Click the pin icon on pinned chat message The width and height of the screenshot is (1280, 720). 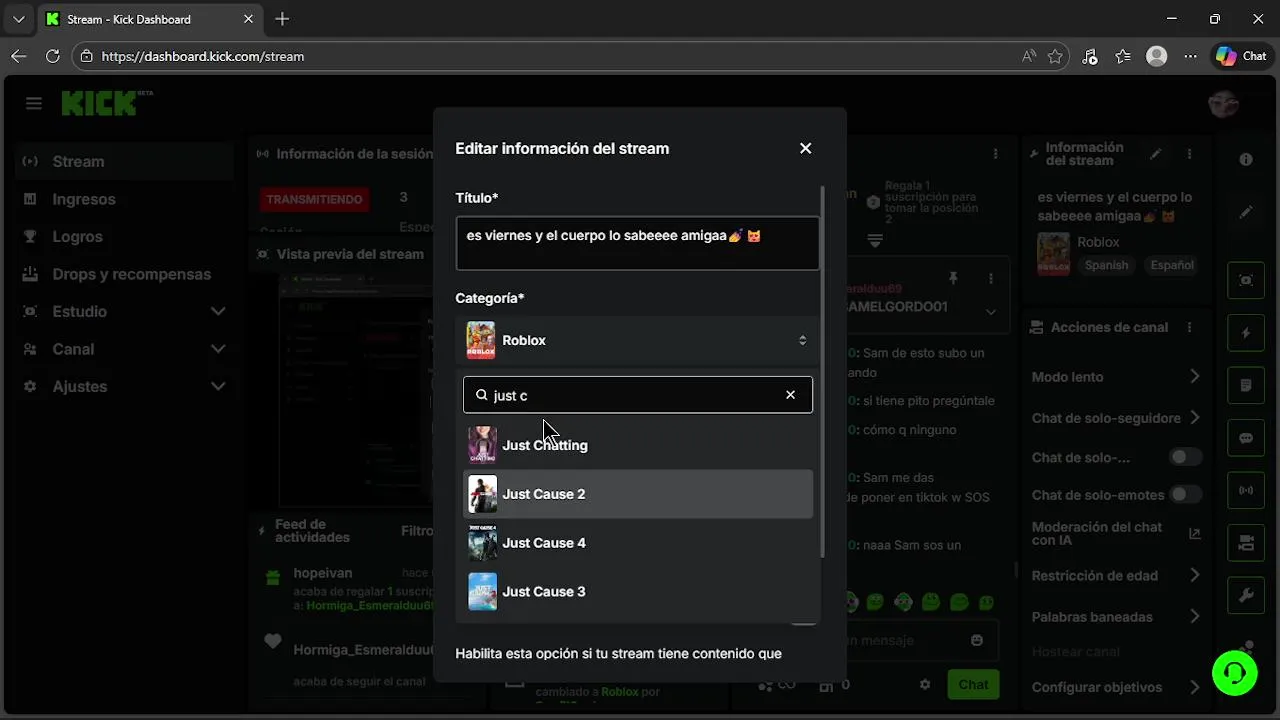[953, 278]
